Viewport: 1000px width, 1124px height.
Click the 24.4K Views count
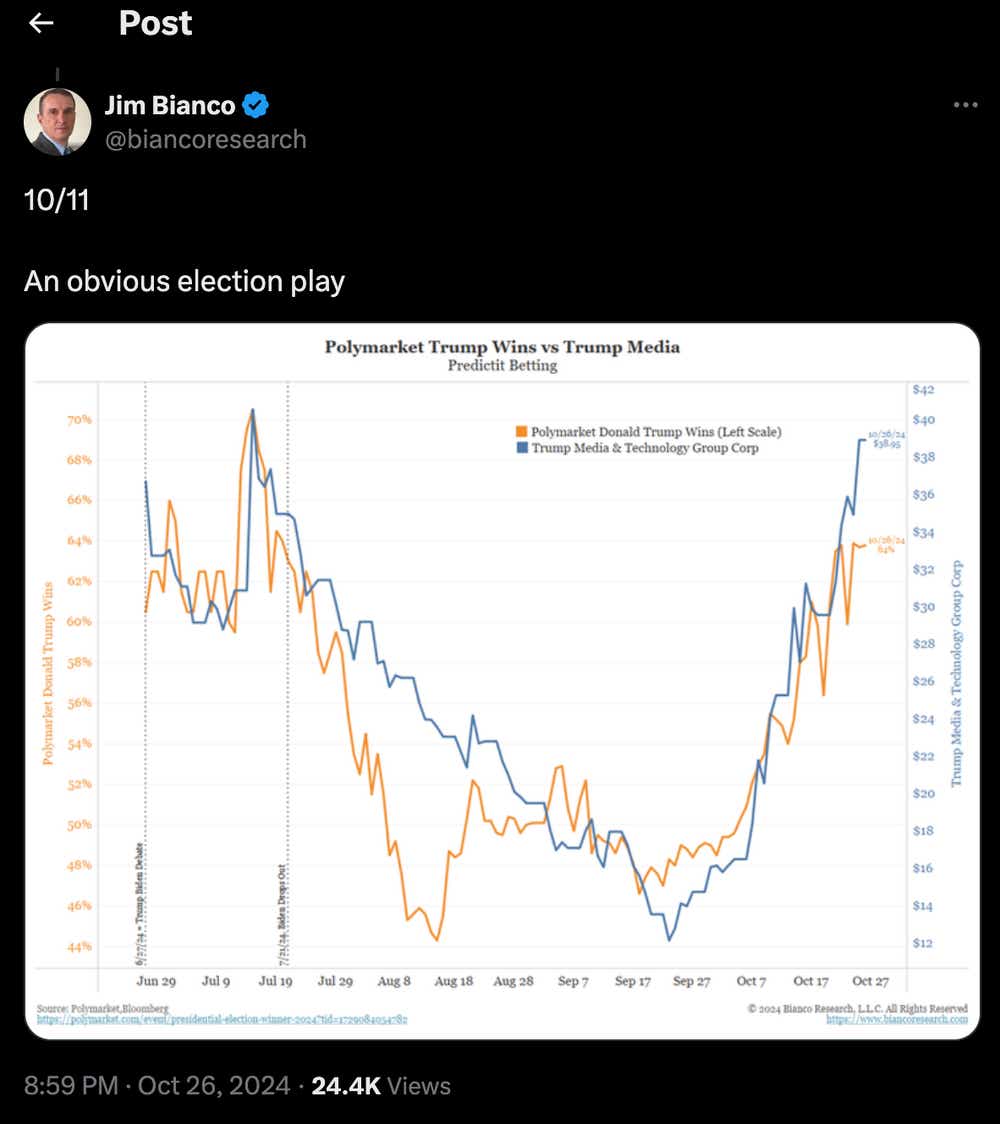381,1086
